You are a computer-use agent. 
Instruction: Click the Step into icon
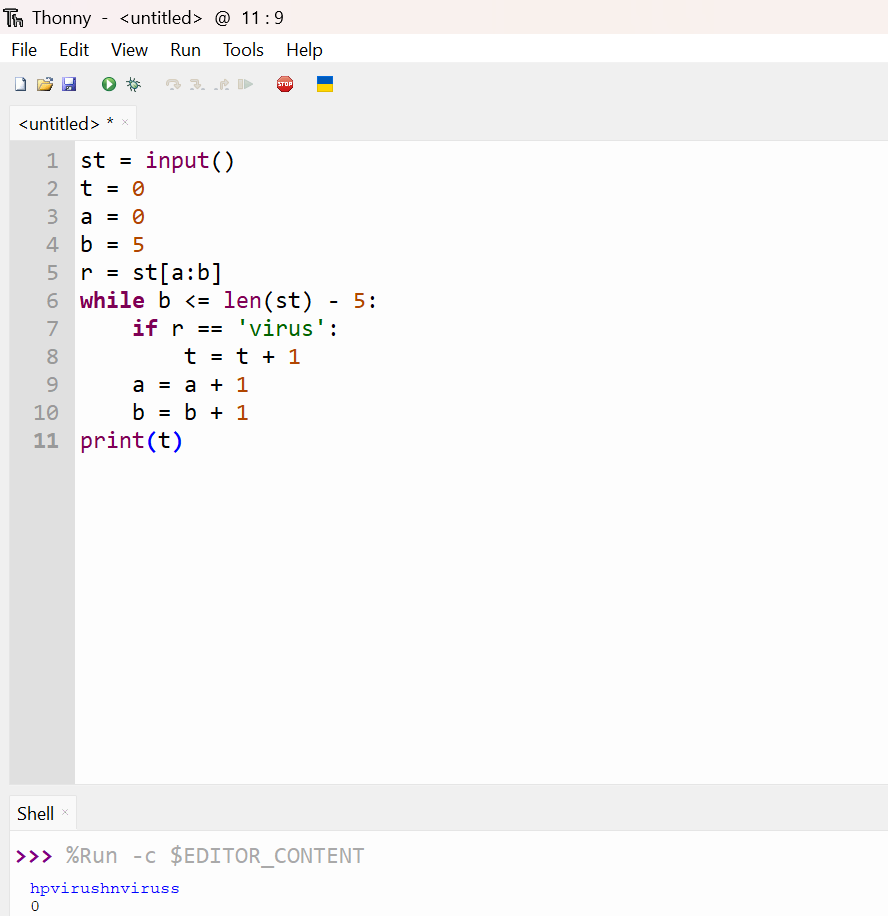click(x=197, y=85)
